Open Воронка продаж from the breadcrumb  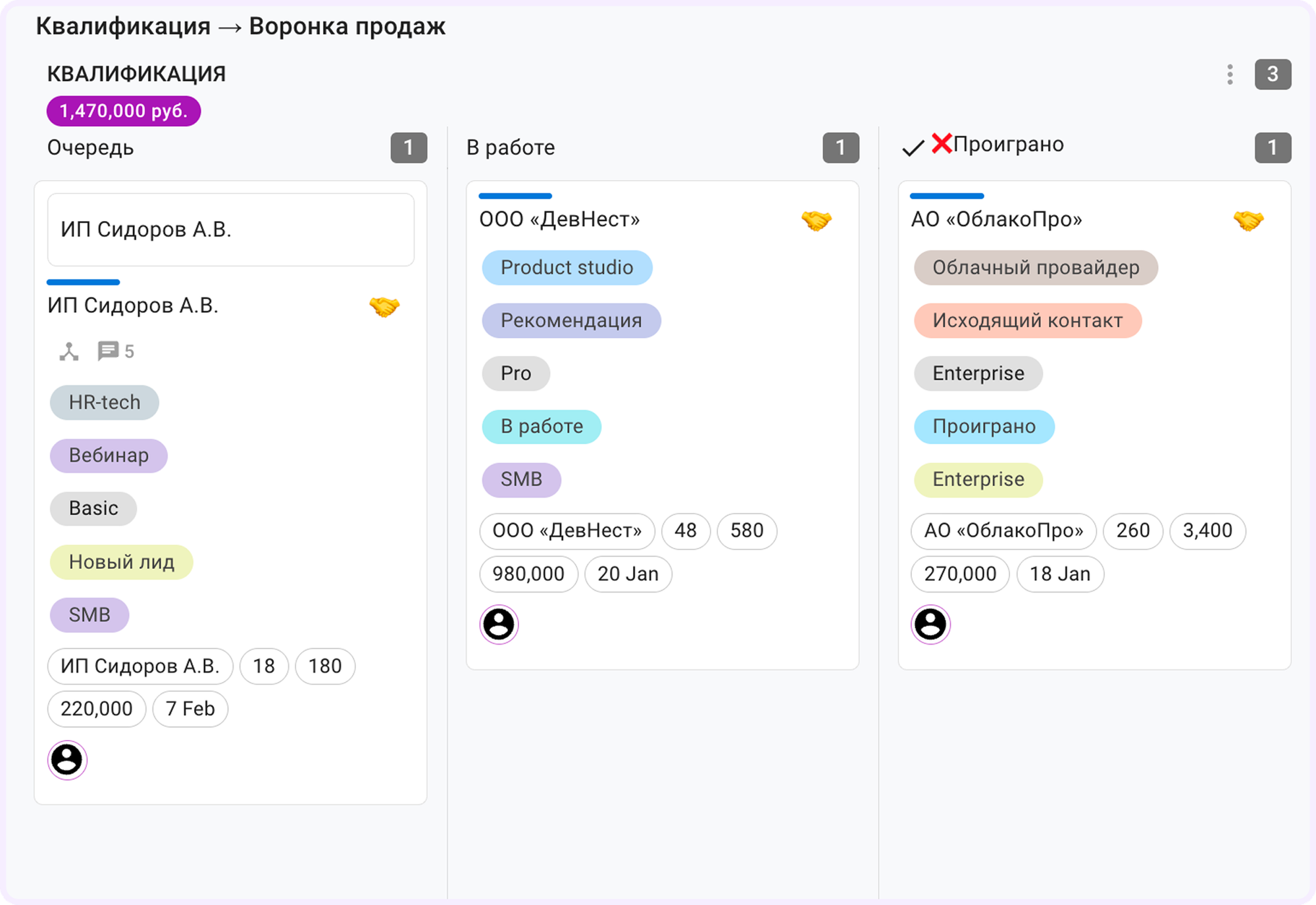(347, 26)
